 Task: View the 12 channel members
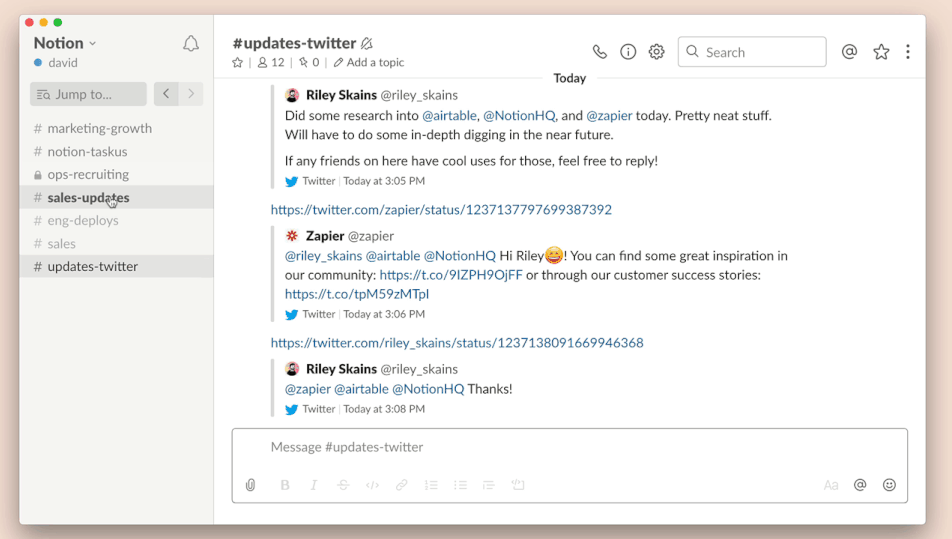(x=271, y=63)
